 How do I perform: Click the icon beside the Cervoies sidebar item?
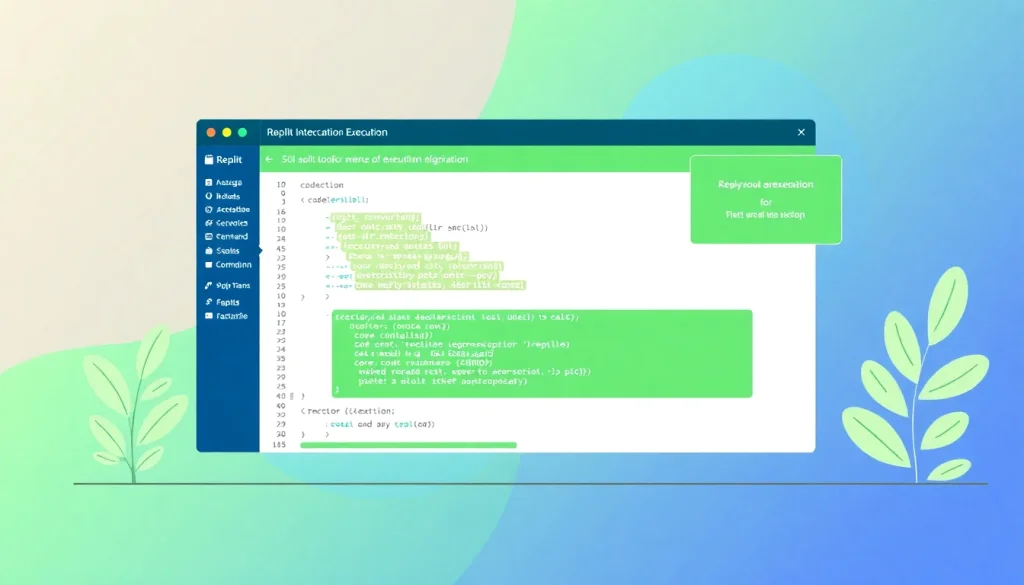click(209, 223)
